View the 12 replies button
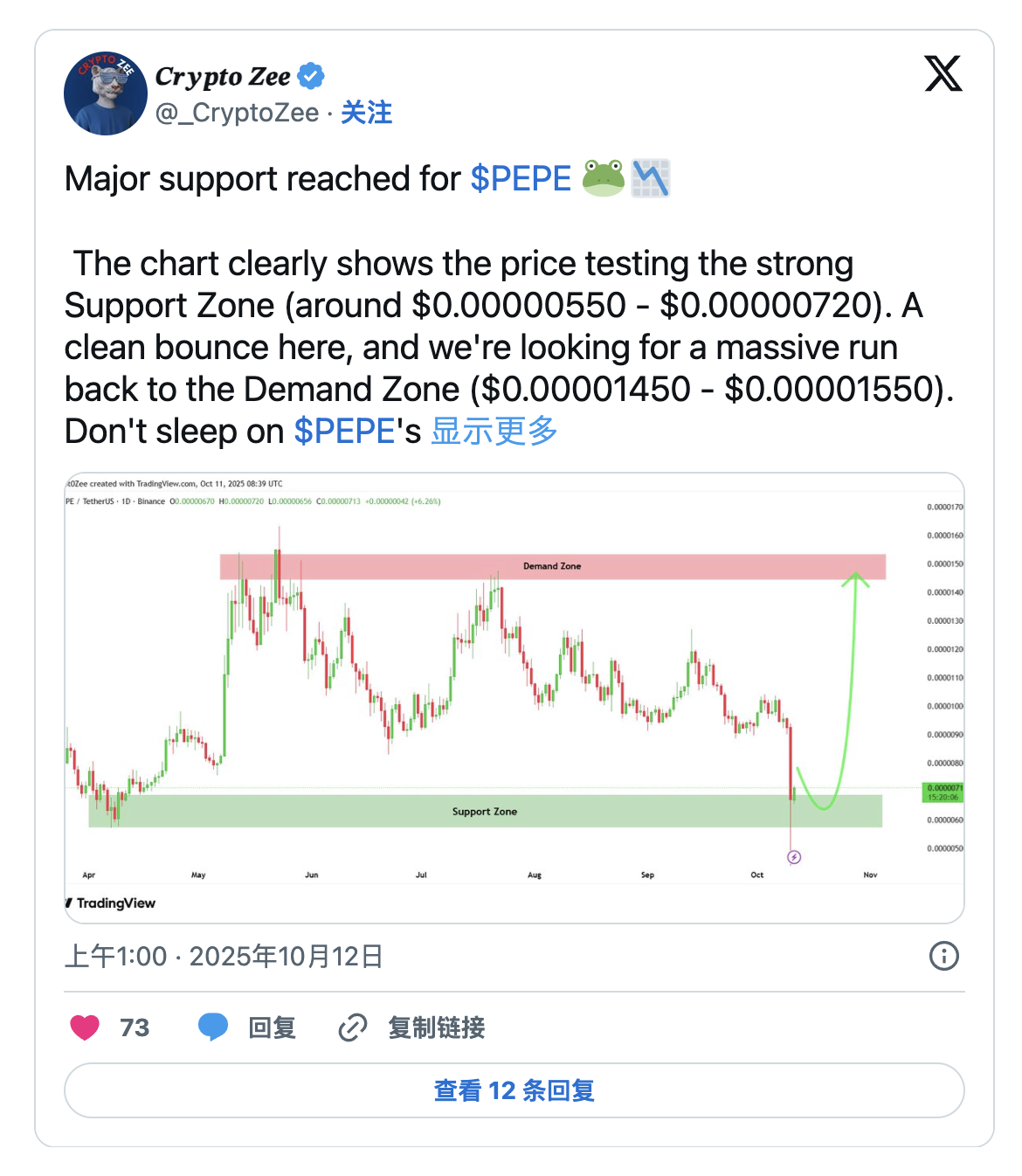 pos(514,1090)
